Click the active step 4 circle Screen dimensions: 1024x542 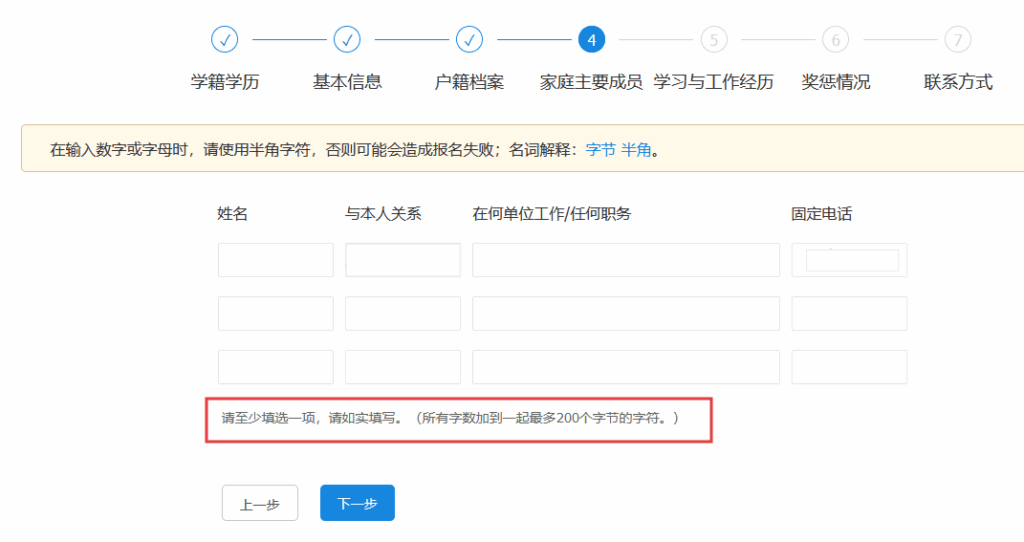pyautogui.click(x=591, y=40)
